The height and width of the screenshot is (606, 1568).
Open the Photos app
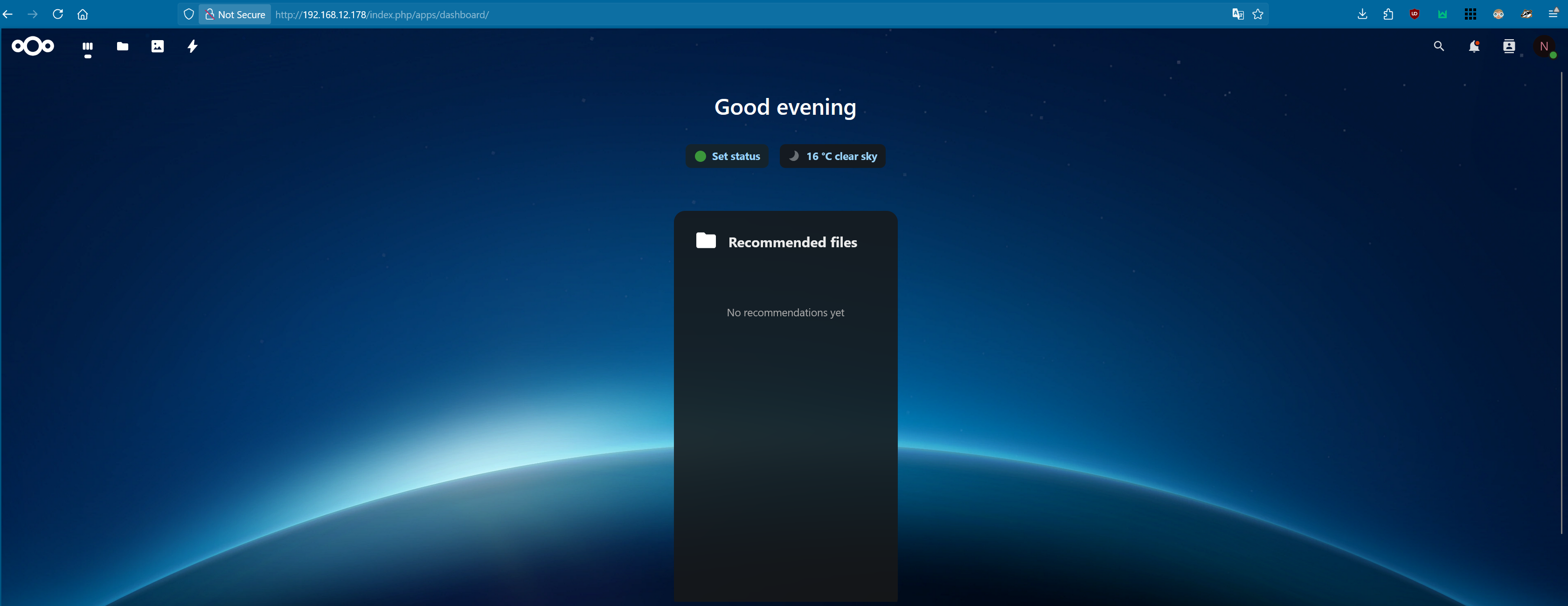(158, 46)
